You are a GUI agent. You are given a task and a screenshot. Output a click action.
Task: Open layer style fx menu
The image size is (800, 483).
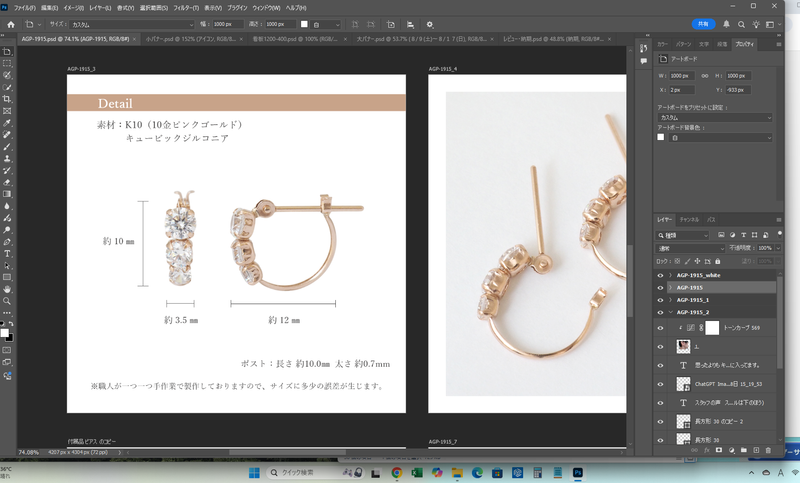point(707,450)
